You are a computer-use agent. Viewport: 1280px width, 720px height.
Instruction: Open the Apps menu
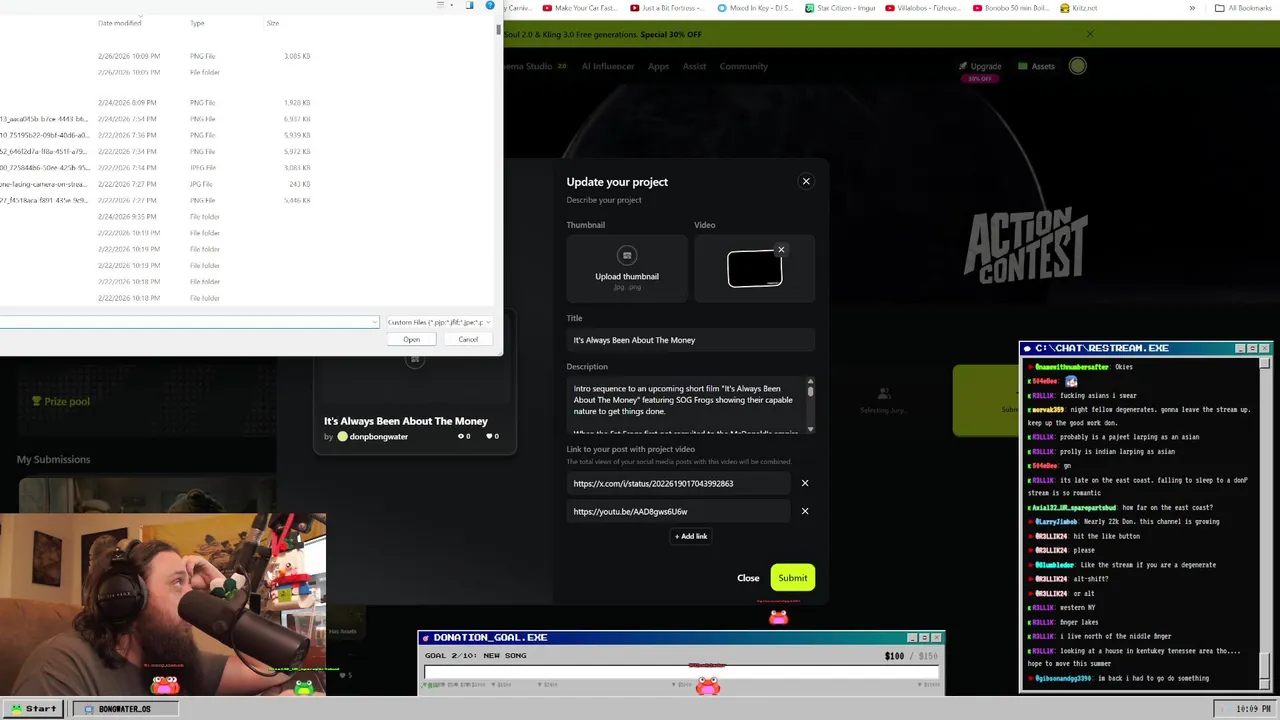658,66
